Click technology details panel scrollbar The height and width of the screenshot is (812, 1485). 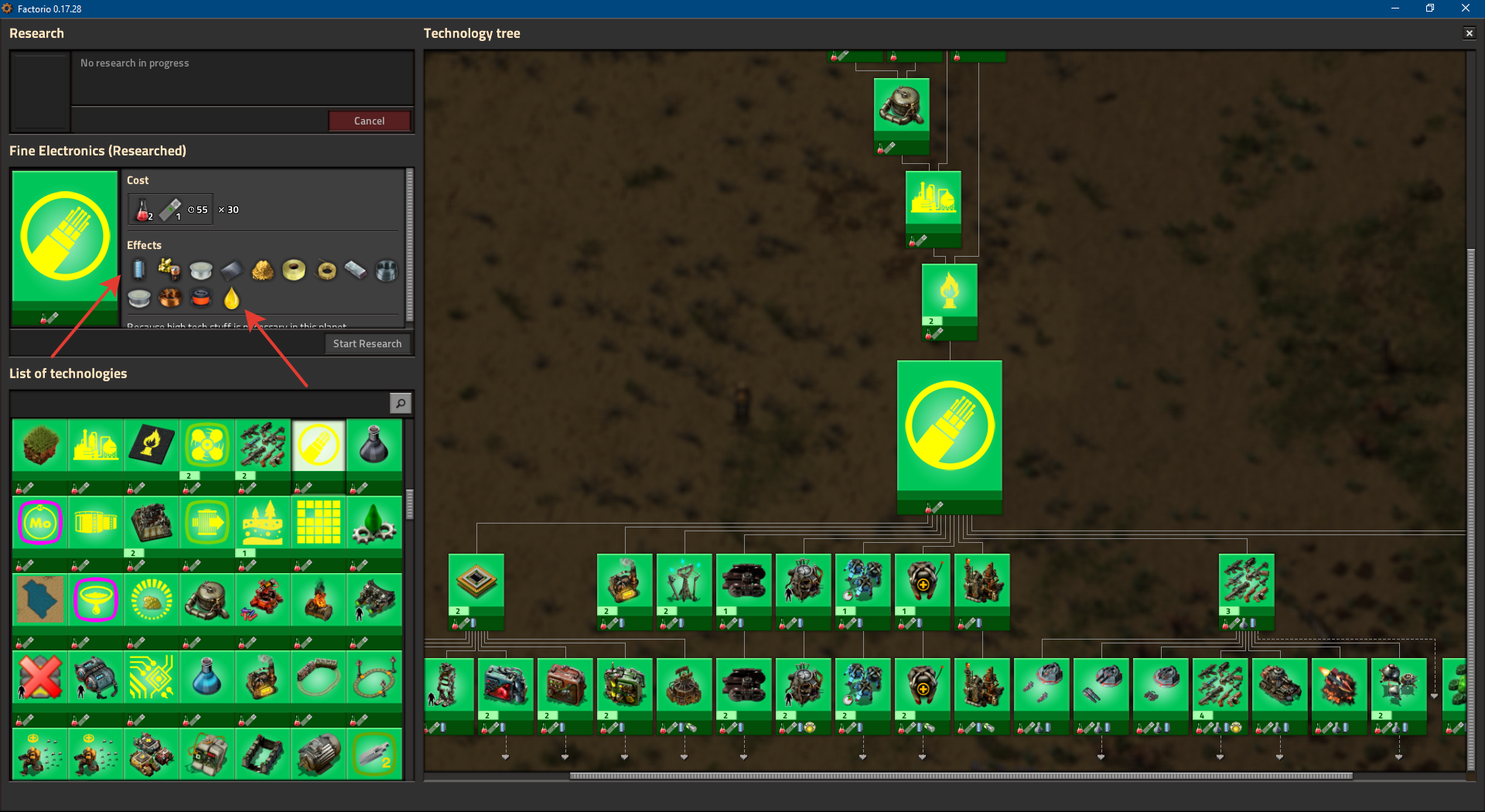coord(410,244)
